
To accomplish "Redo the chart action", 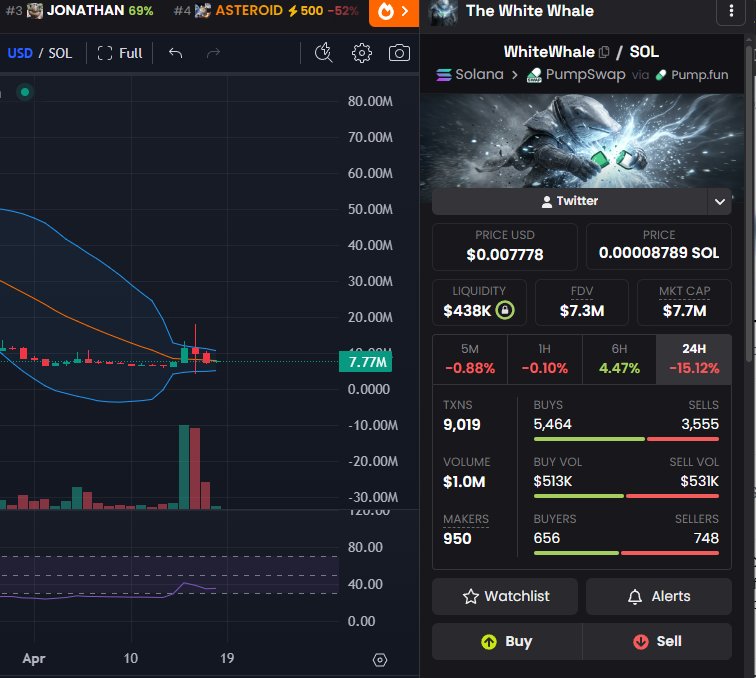I will point(213,53).
